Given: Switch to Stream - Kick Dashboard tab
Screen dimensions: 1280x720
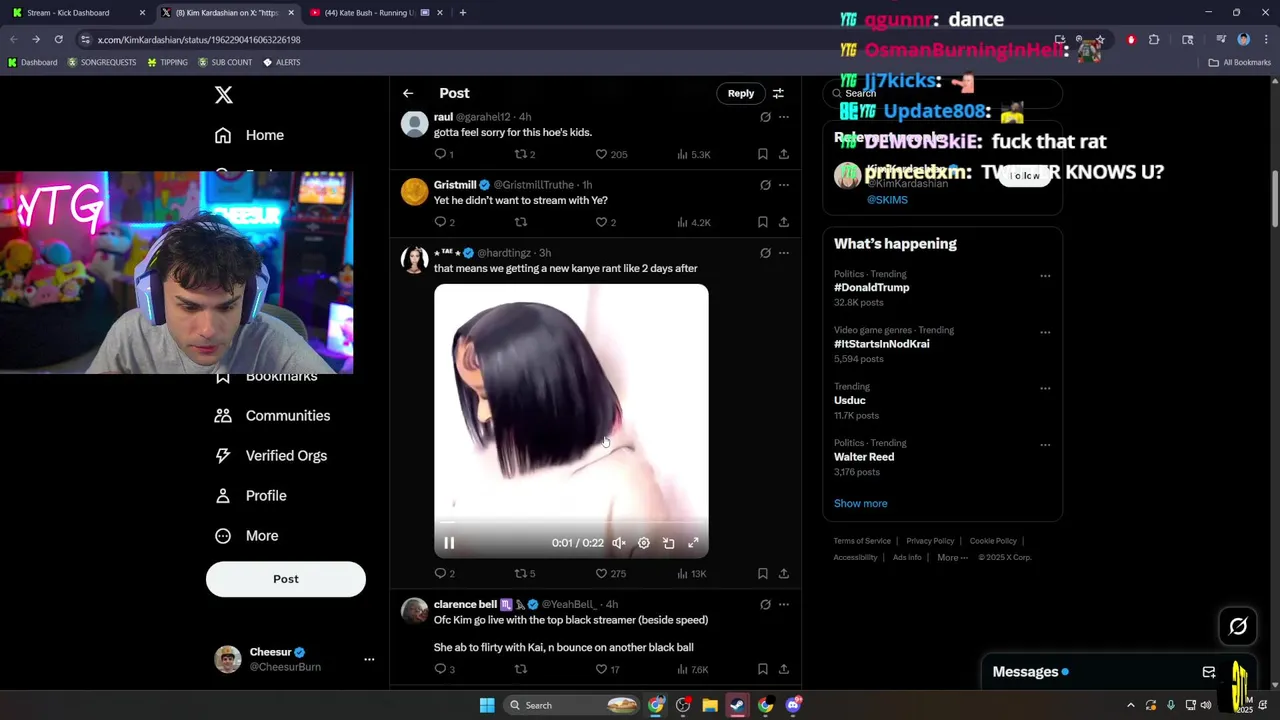Looking at the screenshot, I should tap(78, 13).
